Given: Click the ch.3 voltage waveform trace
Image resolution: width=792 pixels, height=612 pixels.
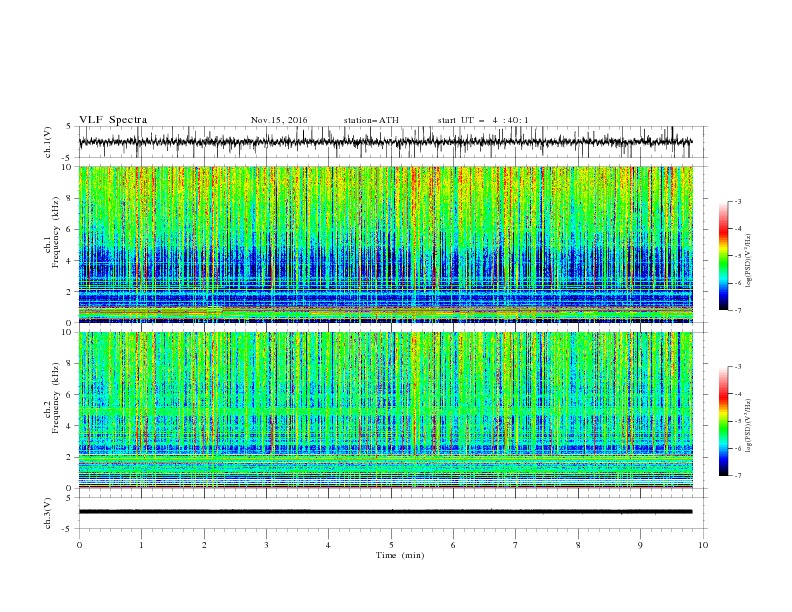Looking at the screenshot, I should (385, 512).
